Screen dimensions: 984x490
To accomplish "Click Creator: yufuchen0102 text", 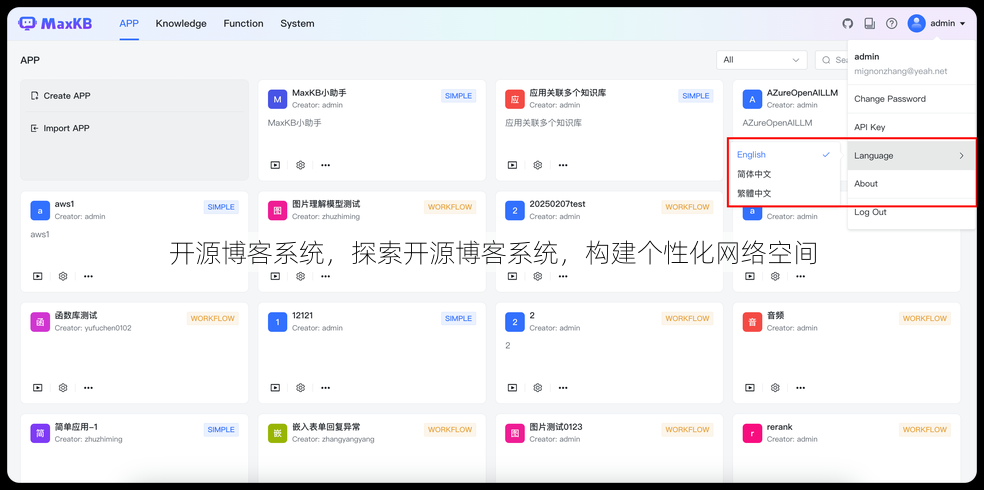I will tap(93, 328).
